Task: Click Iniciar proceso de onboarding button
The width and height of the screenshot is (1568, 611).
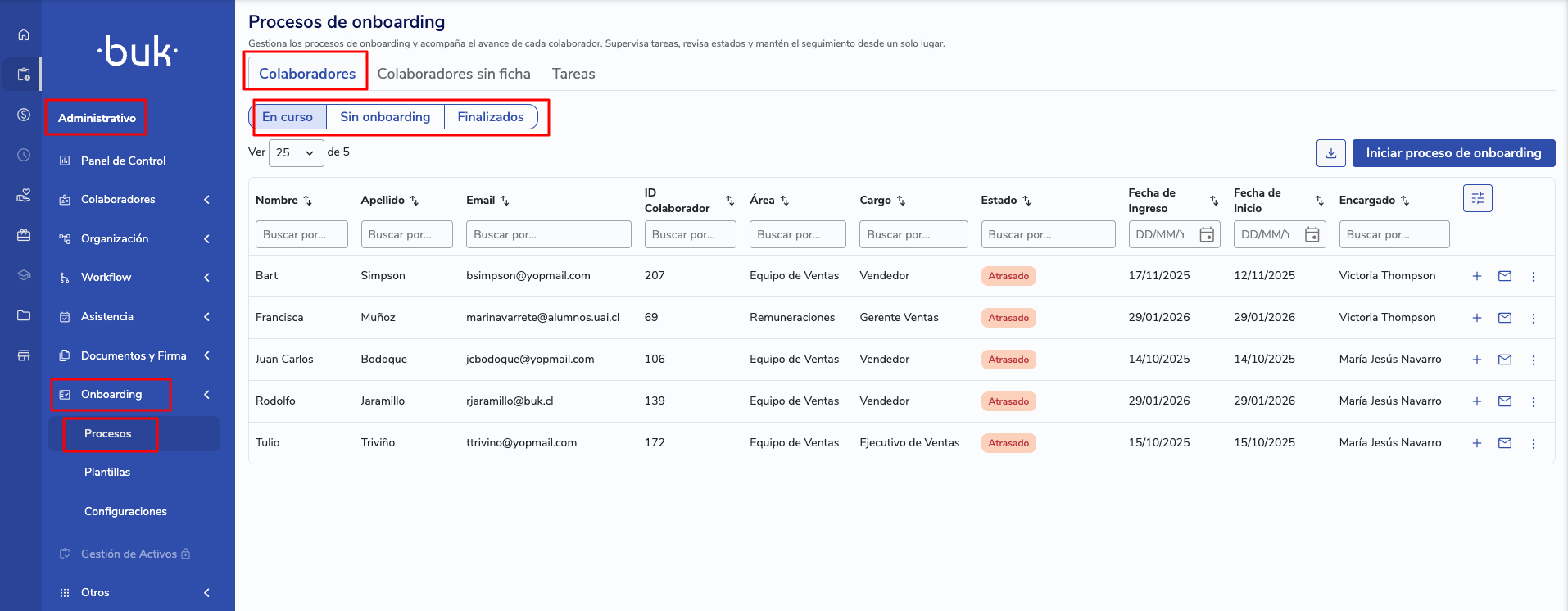Action: (x=1452, y=153)
